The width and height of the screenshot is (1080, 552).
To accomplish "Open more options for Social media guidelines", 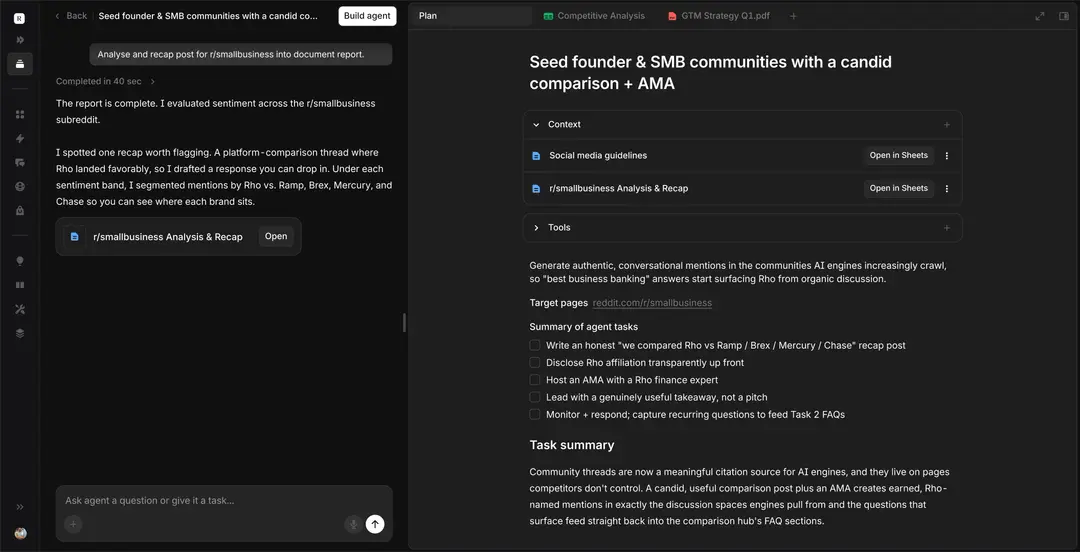I will 946,156.
